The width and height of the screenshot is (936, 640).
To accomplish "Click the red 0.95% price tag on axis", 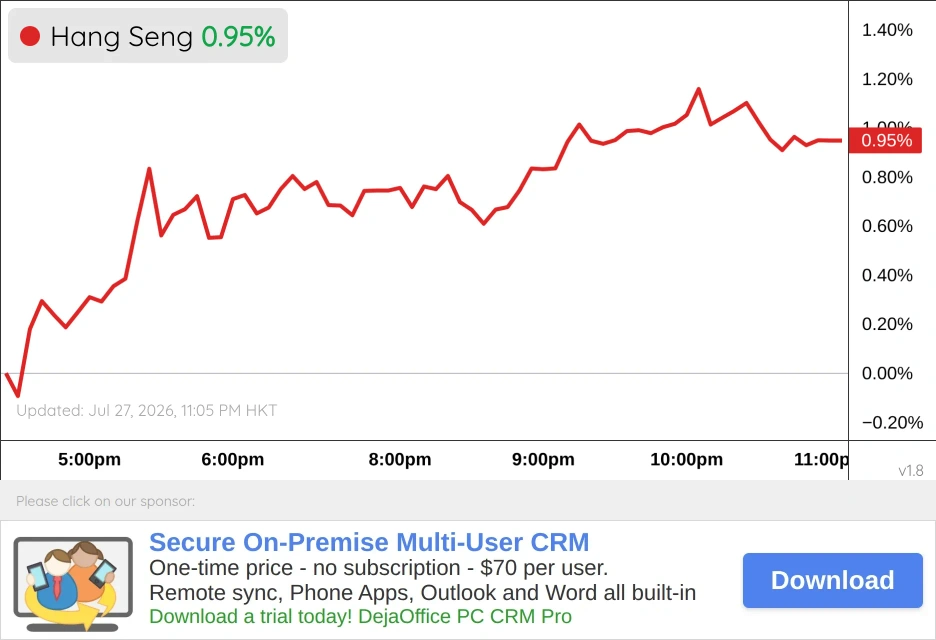I will 886,140.
